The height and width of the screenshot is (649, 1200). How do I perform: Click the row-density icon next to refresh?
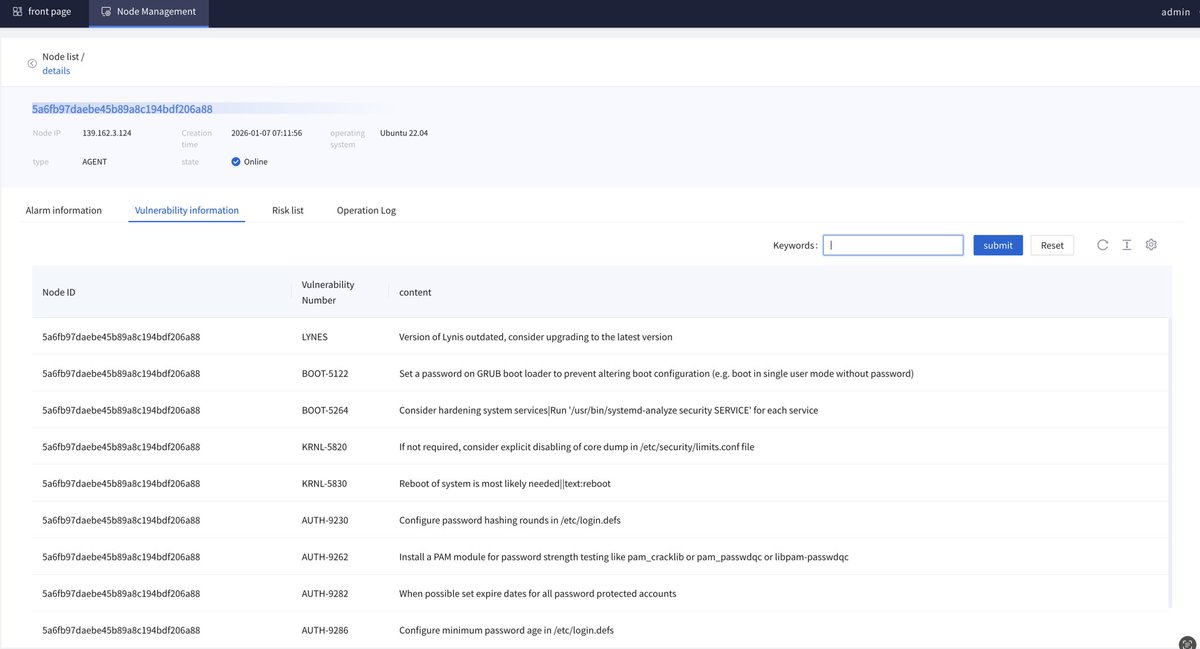pos(1125,243)
